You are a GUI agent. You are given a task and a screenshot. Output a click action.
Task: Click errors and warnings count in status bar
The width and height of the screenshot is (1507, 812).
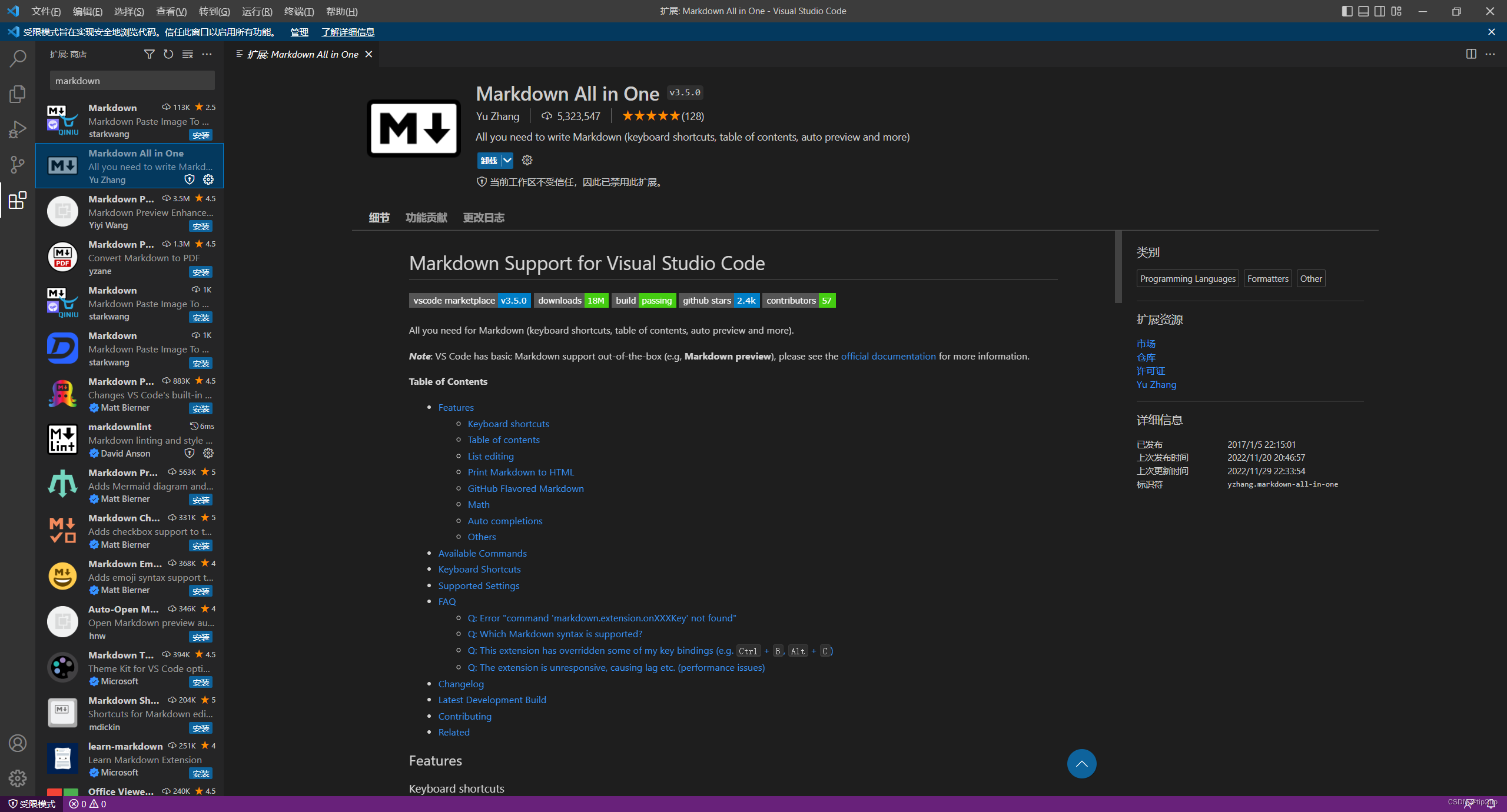[x=88, y=804]
